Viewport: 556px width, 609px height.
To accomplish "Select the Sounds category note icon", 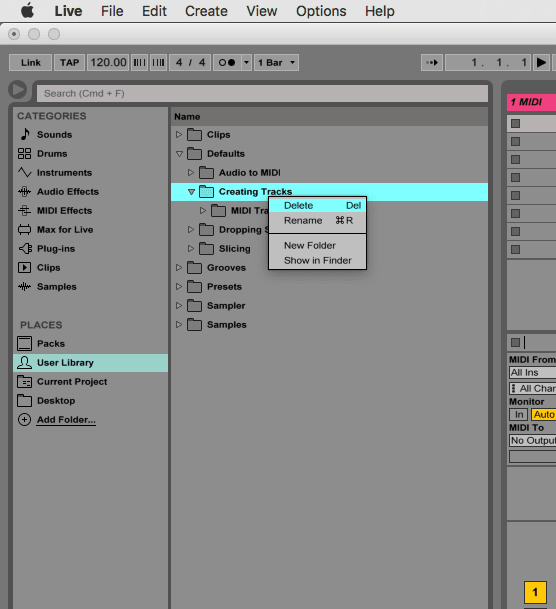I will (x=25, y=134).
